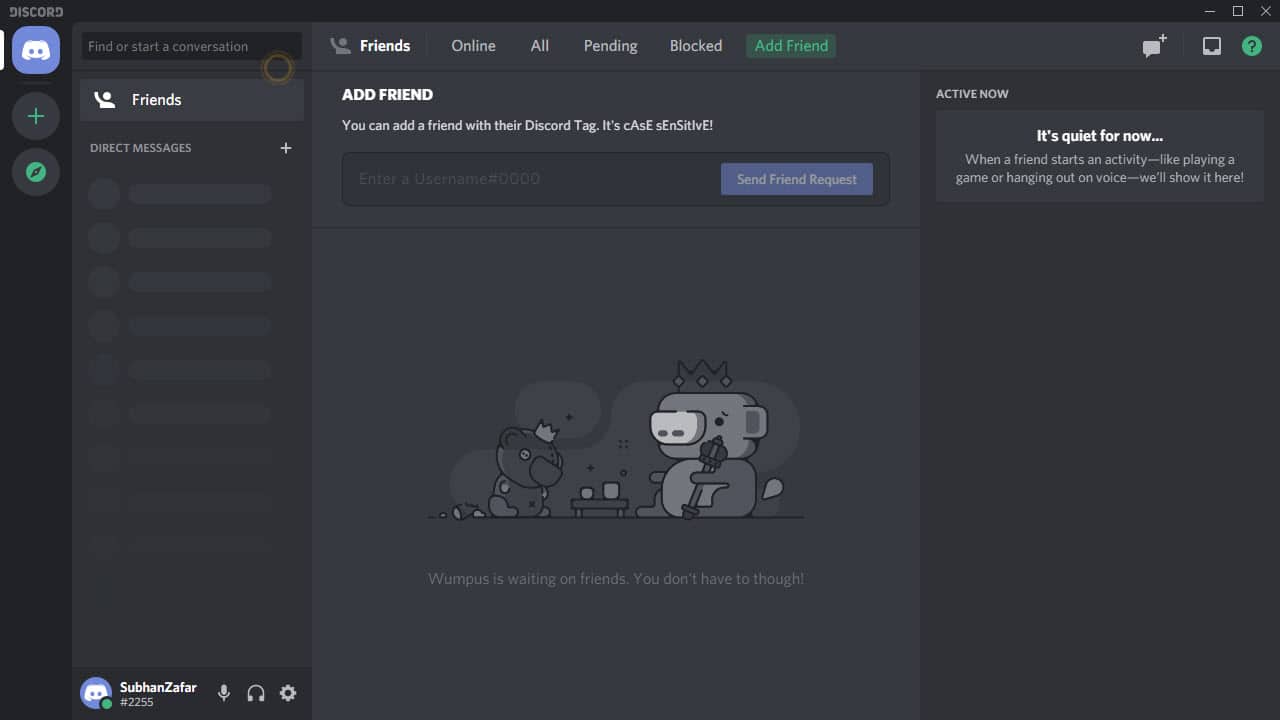Viewport: 1280px width, 720px height.
Task: Switch to the Pending tab
Action: (x=610, y=45)
